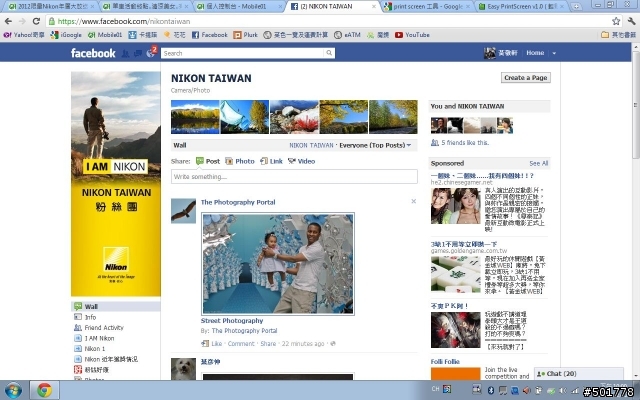Select Post share option
Image resolution: width=640 pixels, height=400 pixels.
pos(208,161)
